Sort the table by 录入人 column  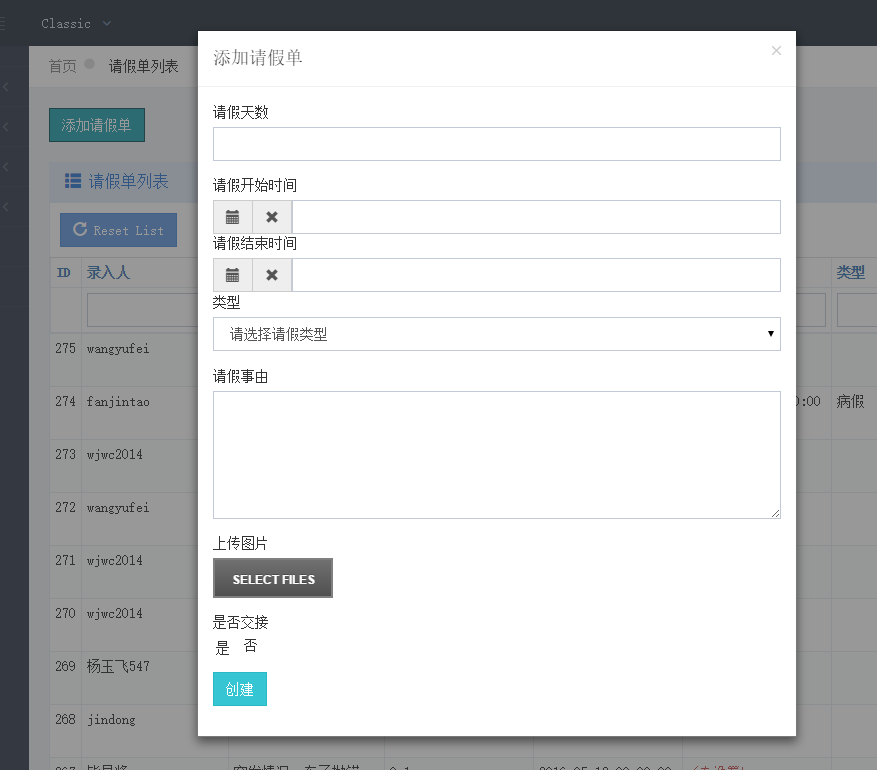click(108, 272)
